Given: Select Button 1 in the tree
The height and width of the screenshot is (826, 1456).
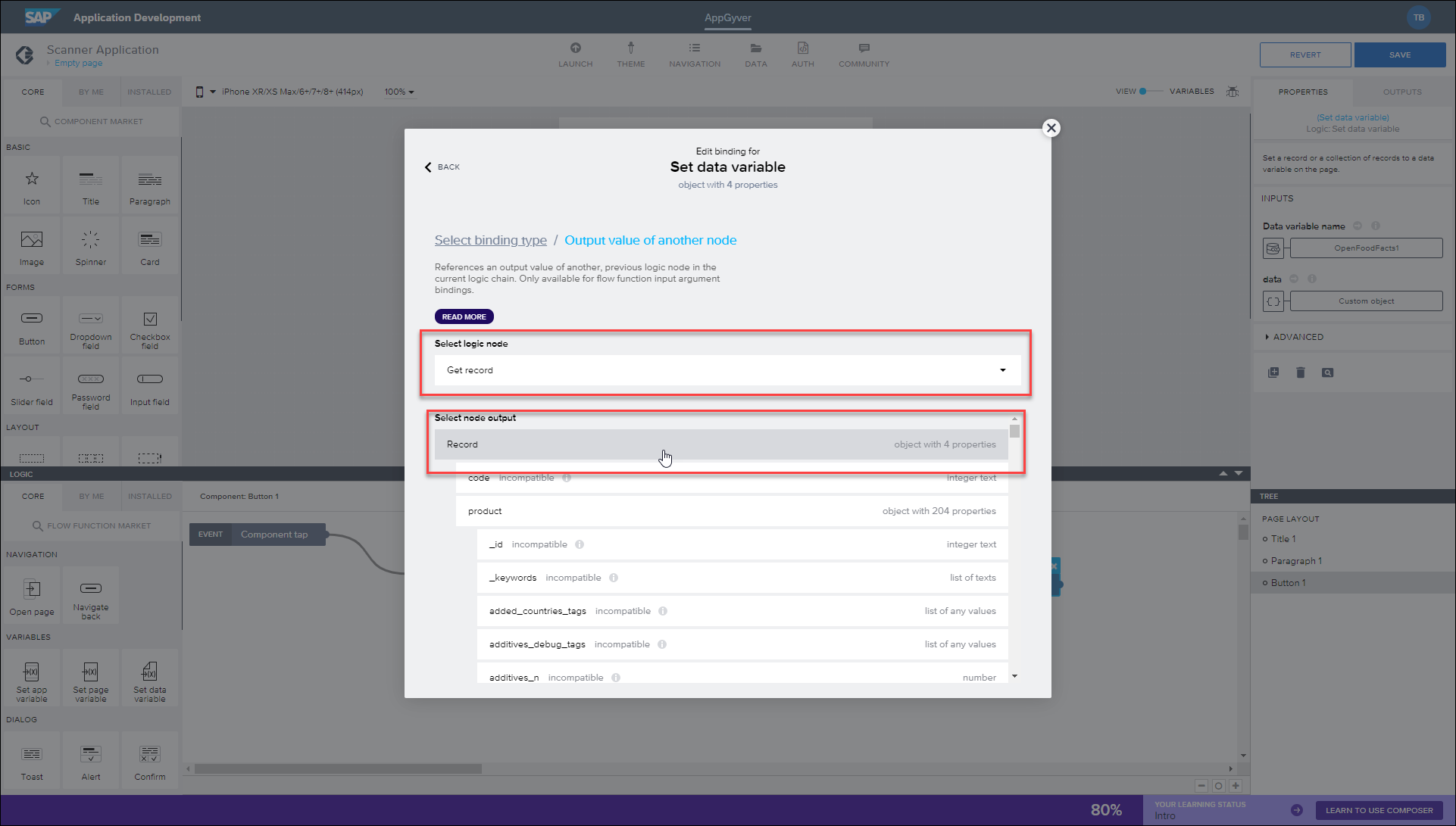Looking at the screenshot, I should [x=1288, y=583].
